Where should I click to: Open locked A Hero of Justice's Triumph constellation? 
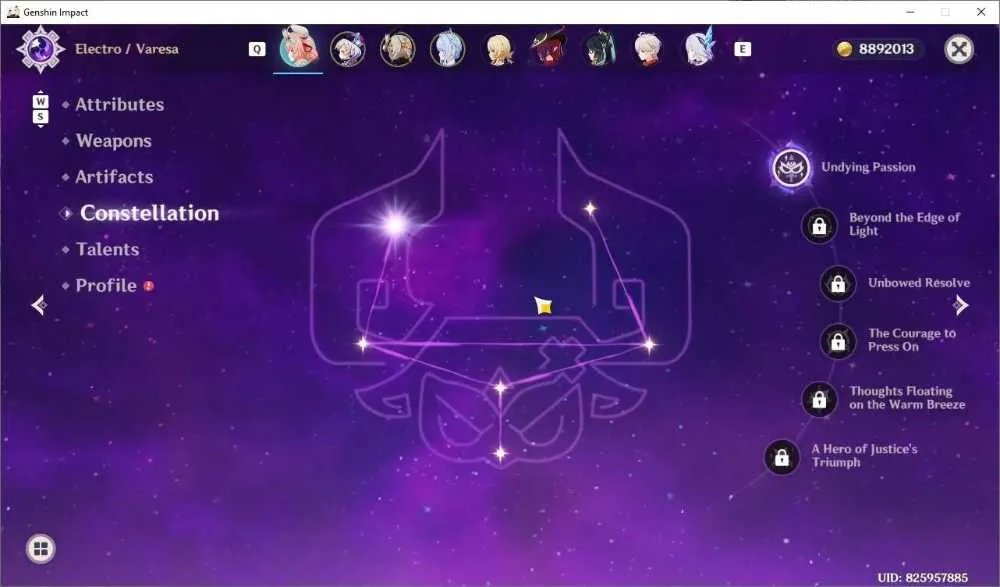click(782, 457)
